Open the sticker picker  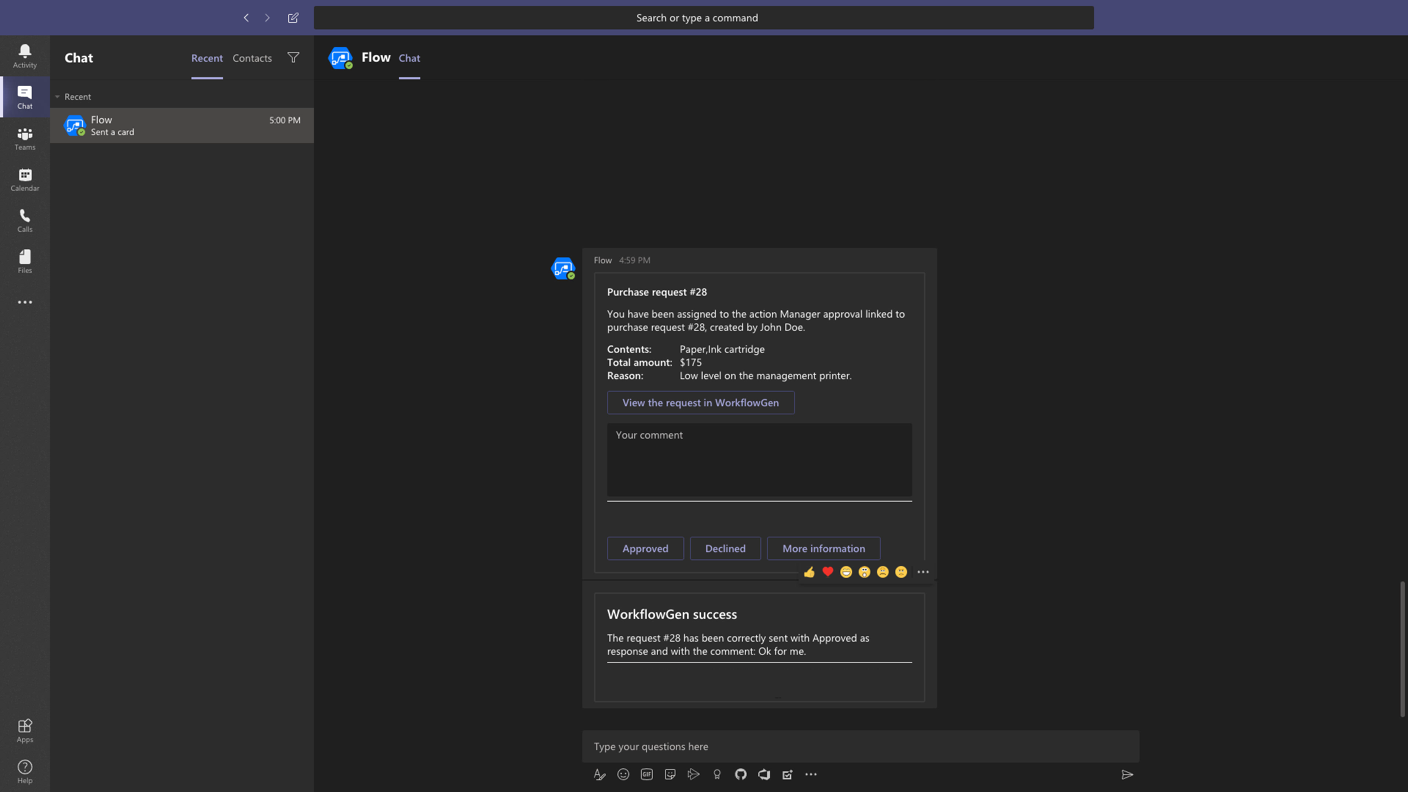point(670,774)
